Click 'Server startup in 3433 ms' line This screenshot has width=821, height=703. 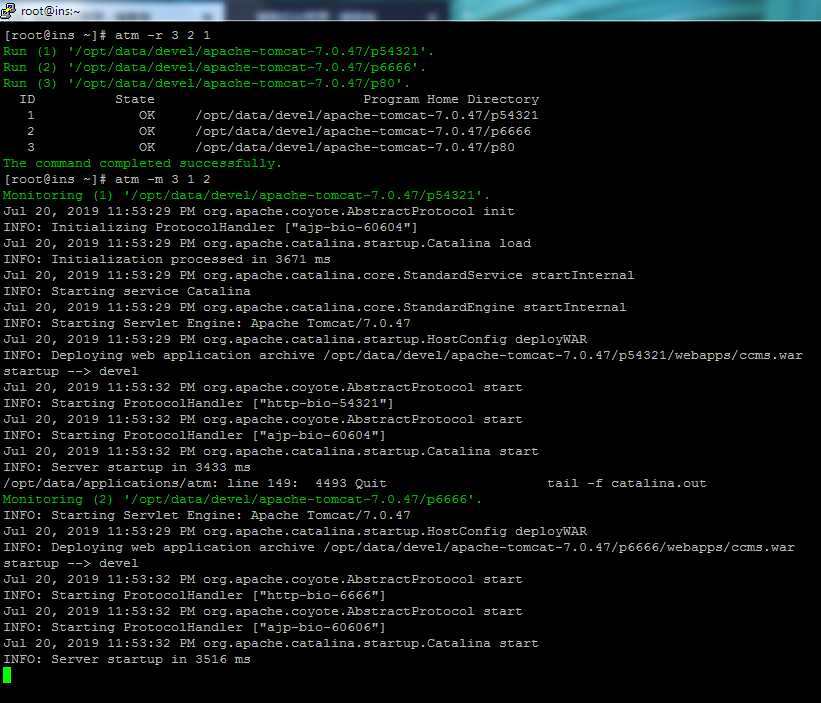tap(127, 467)
